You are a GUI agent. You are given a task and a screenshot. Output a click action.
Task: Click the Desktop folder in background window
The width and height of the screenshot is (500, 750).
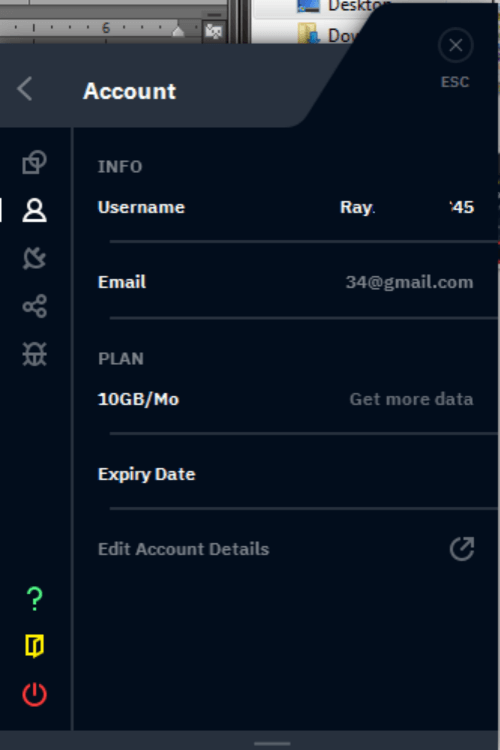342,6
